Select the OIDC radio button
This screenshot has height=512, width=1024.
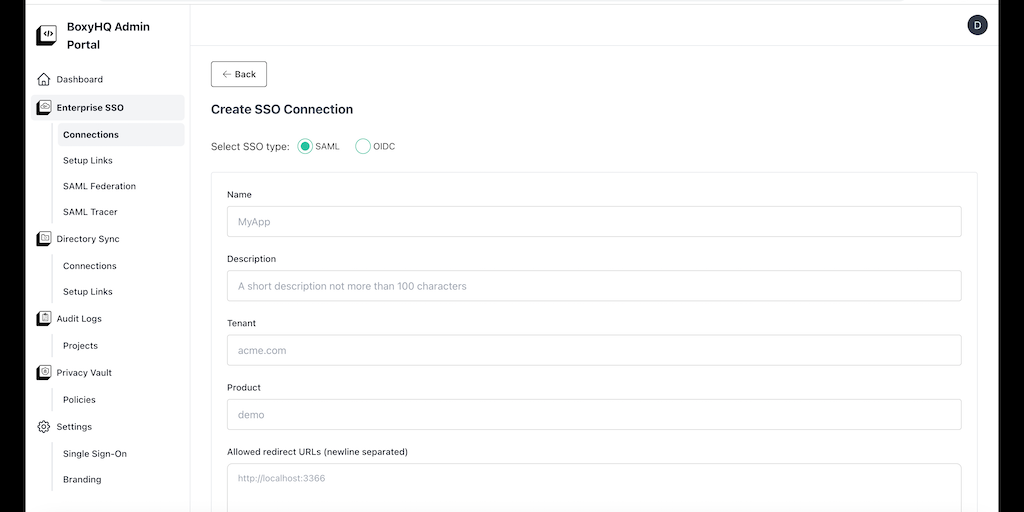pyautogui.click(x=363, y=146)
